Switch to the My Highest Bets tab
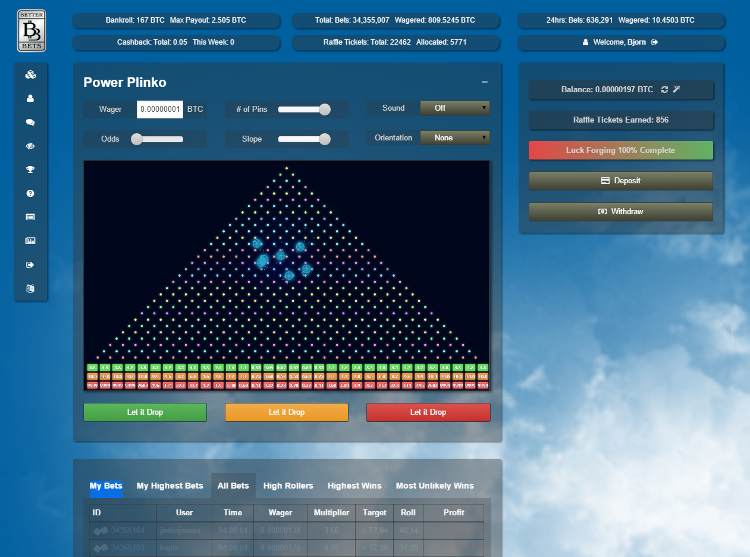 coord(170,486)
